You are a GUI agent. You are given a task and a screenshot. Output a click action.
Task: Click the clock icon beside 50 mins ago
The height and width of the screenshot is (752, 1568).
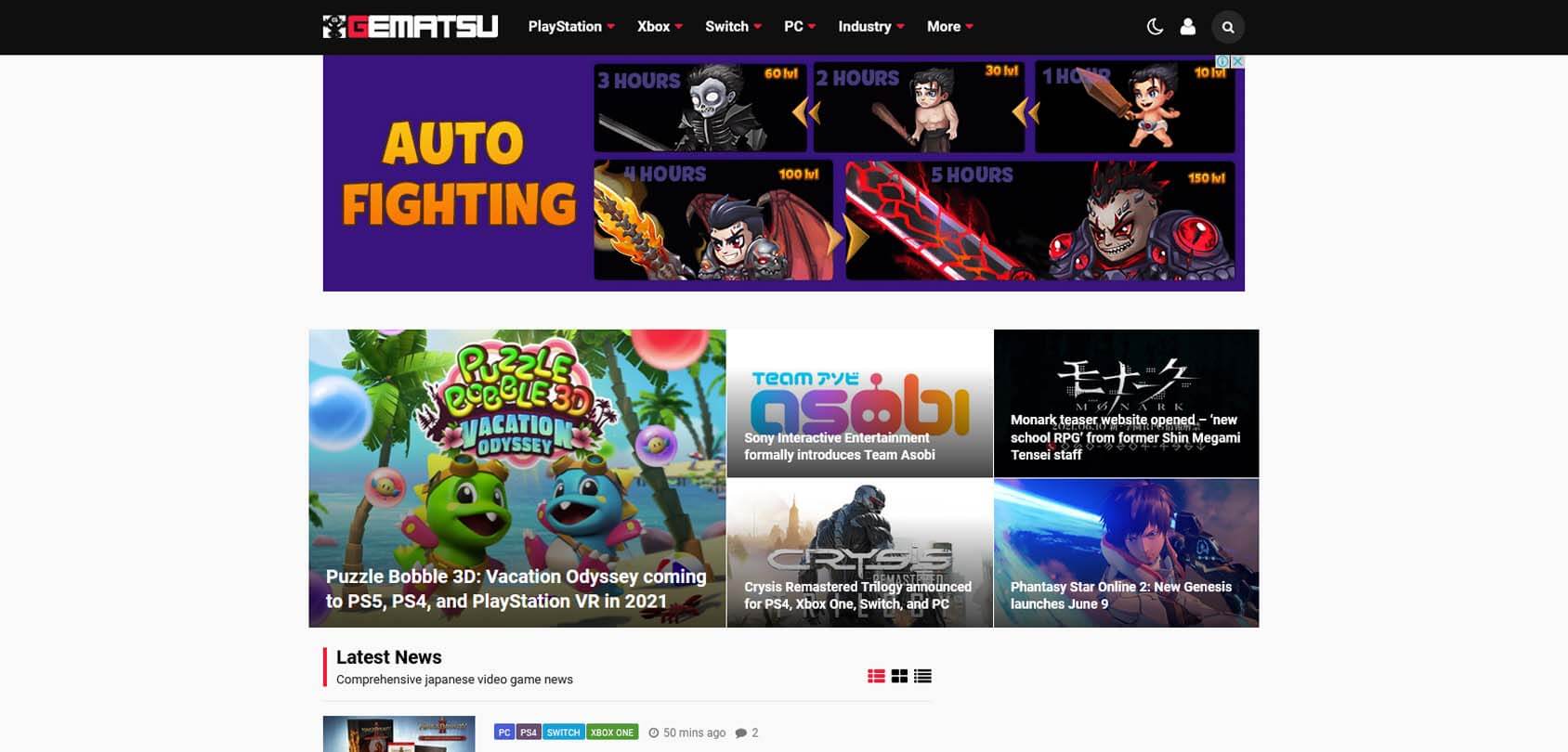pyautogui.click(x=654, y=733)
